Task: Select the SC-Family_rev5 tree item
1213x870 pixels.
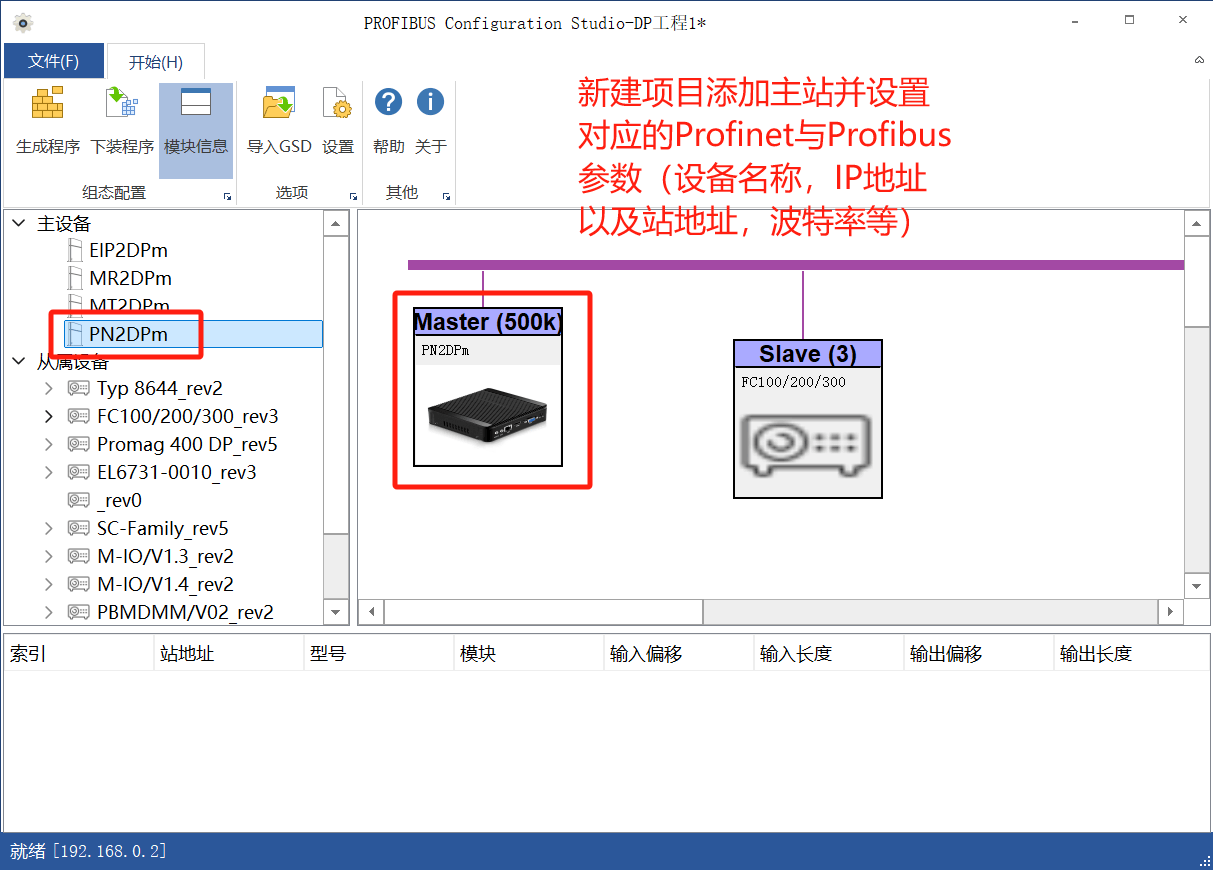Action: [163, 528]
